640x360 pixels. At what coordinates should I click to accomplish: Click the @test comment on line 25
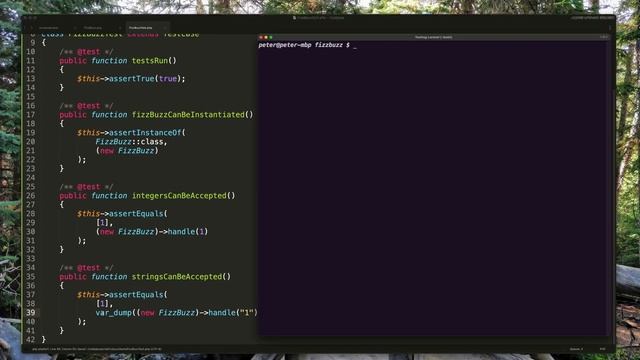(x=86, y=187)
